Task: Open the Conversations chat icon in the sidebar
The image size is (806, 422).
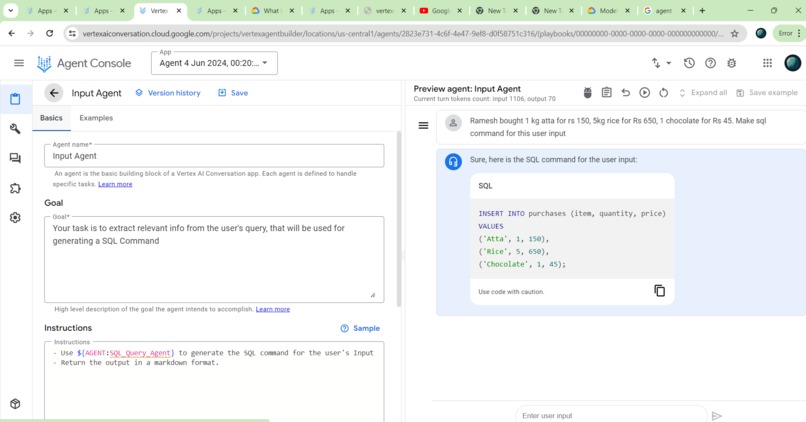Action: click(x=15, y=158)
